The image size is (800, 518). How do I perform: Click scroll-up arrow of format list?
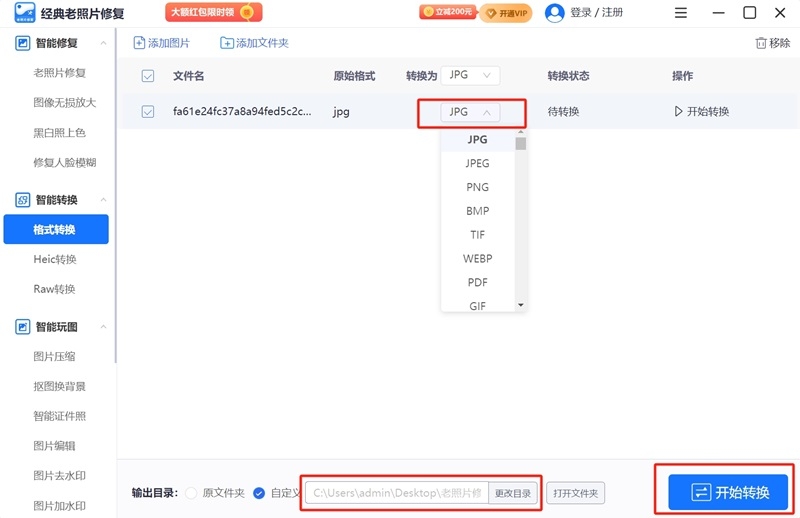point(520,133)
